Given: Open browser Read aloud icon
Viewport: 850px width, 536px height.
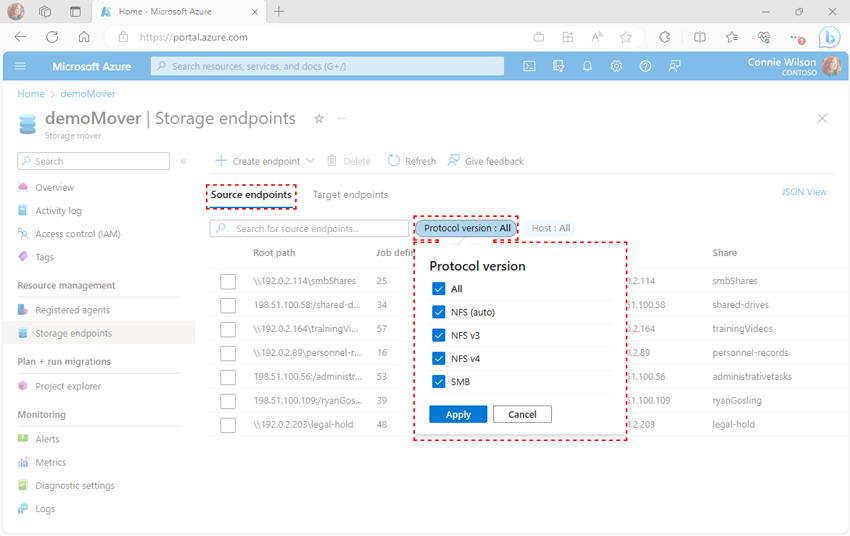Looking at the screenshot, I should click(597, 37).
